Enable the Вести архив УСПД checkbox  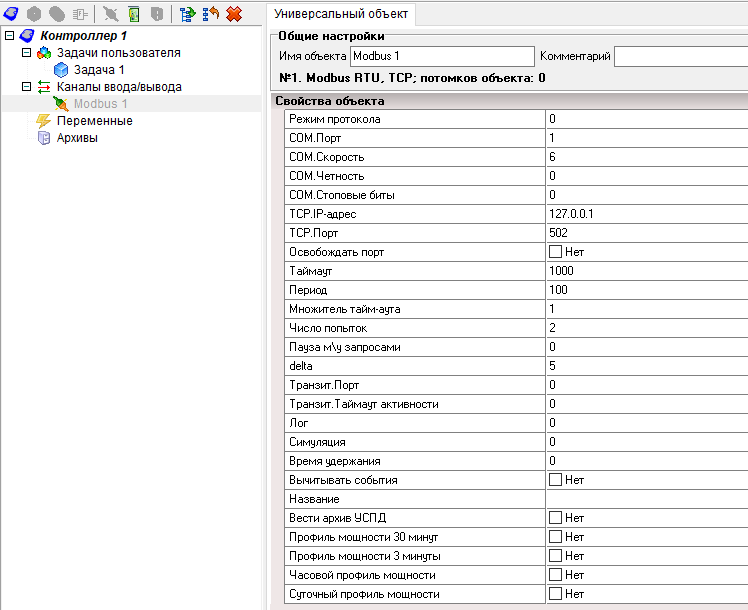[555, 517]
